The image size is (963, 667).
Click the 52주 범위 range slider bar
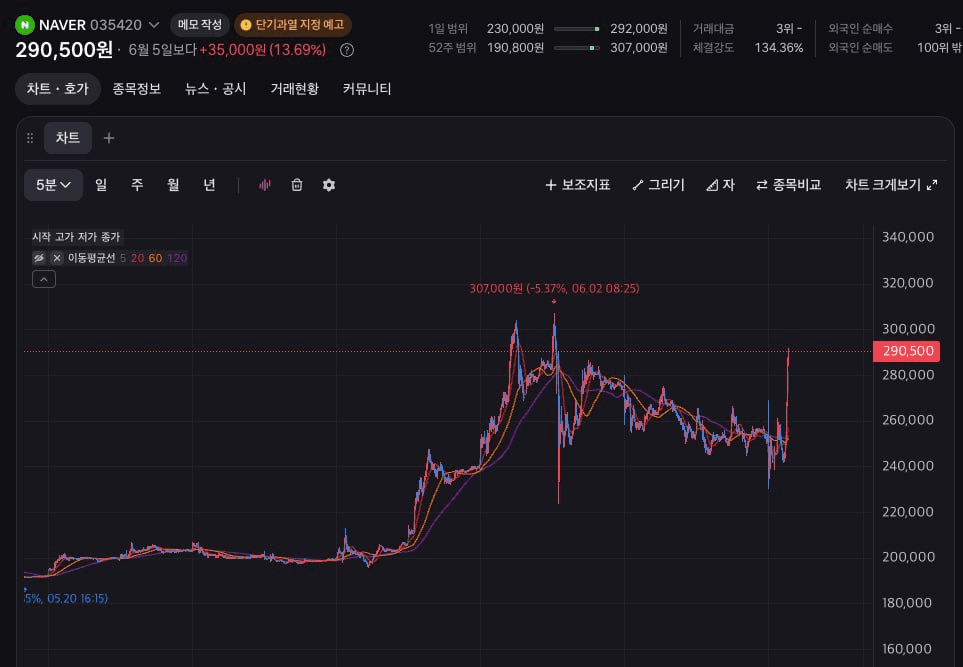pos(577,48)
